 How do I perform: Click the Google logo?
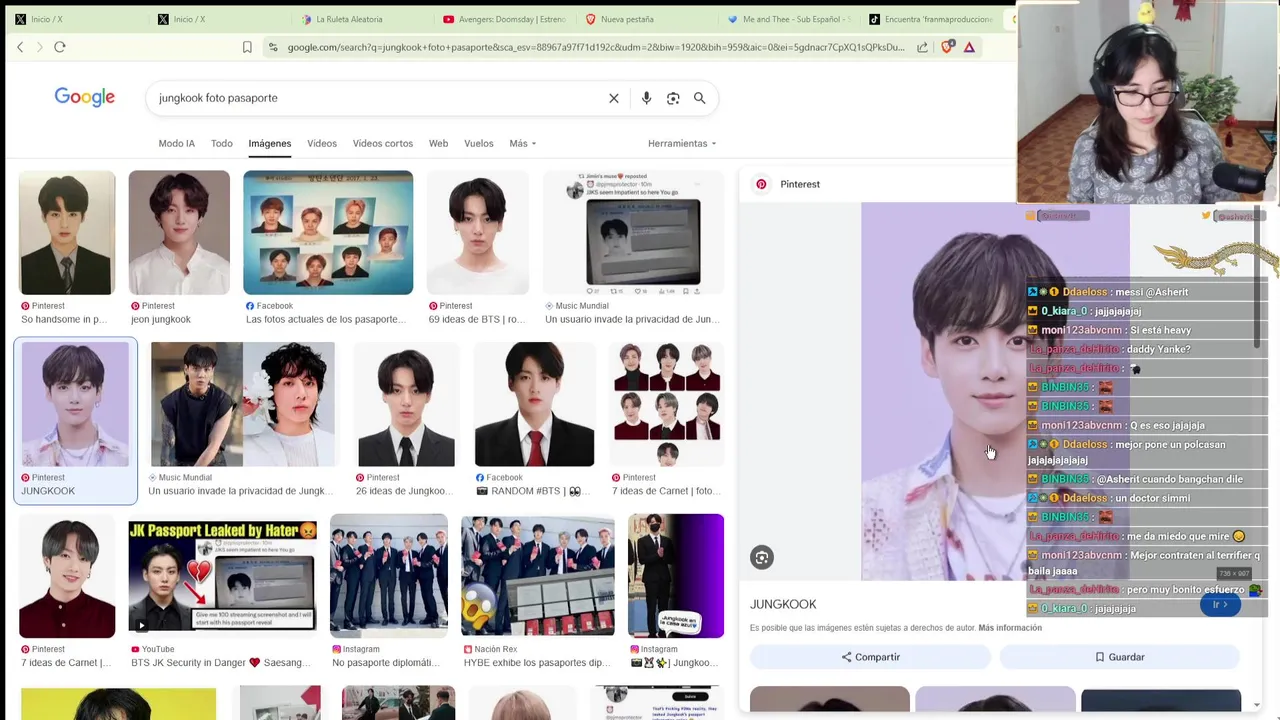click(85, 97)
